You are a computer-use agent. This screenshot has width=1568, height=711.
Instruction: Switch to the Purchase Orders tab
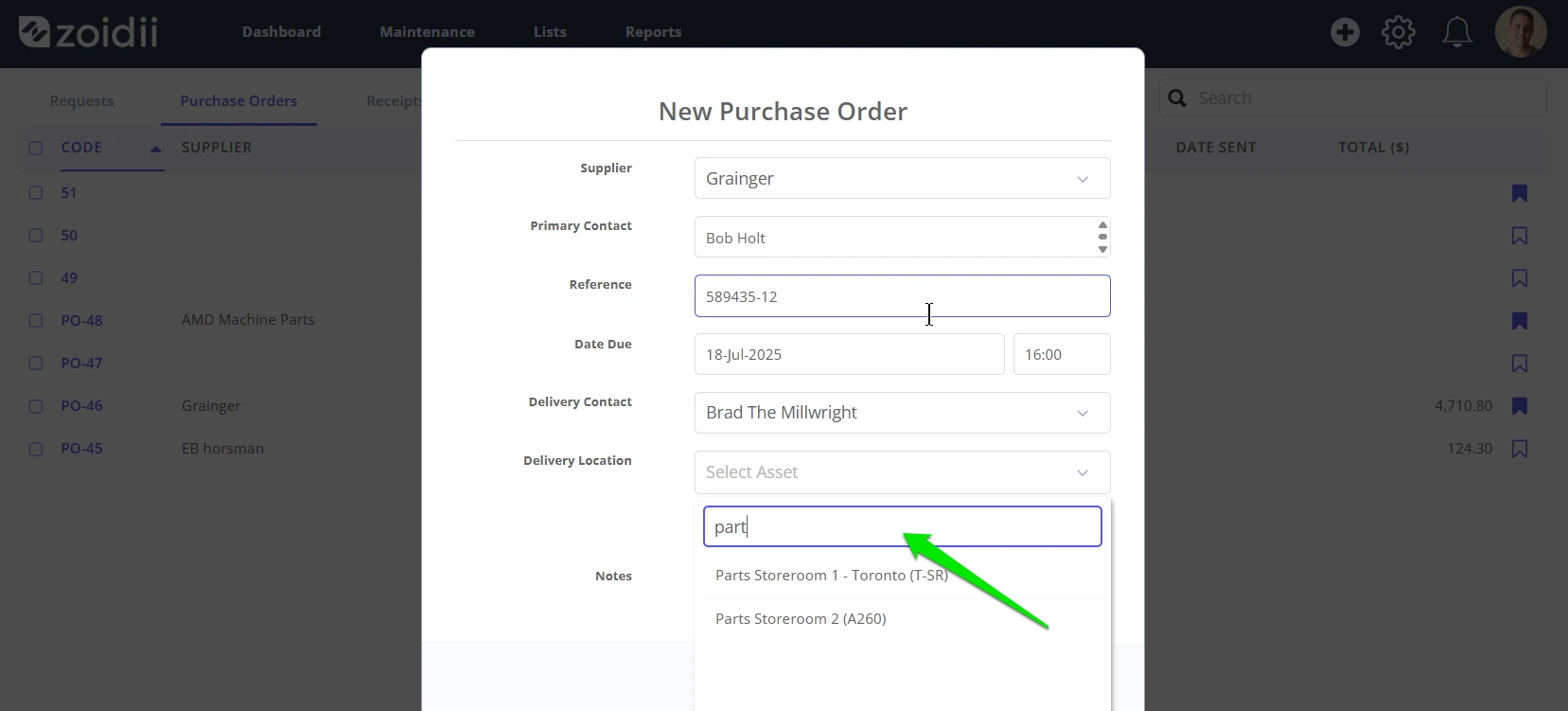tap(238, 101)
